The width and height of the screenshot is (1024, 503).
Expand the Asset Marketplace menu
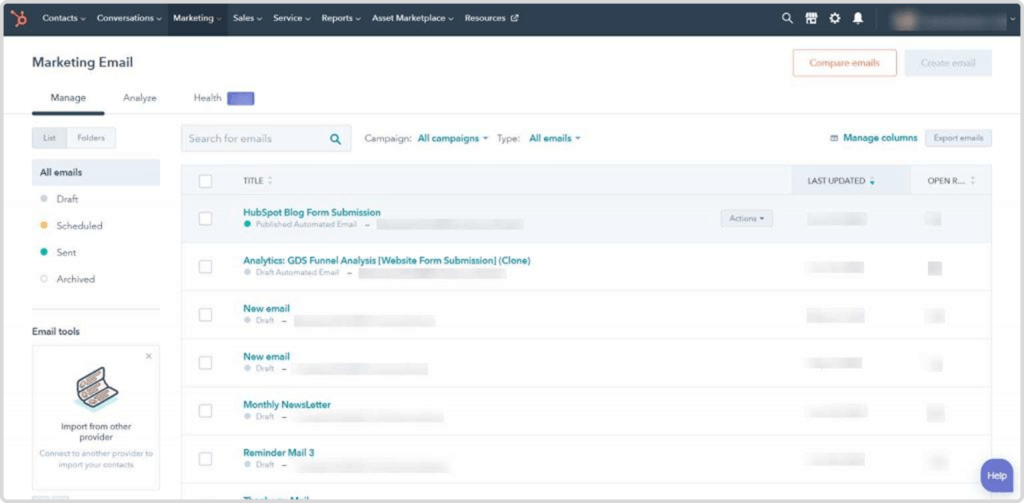(x=413, y=18)
